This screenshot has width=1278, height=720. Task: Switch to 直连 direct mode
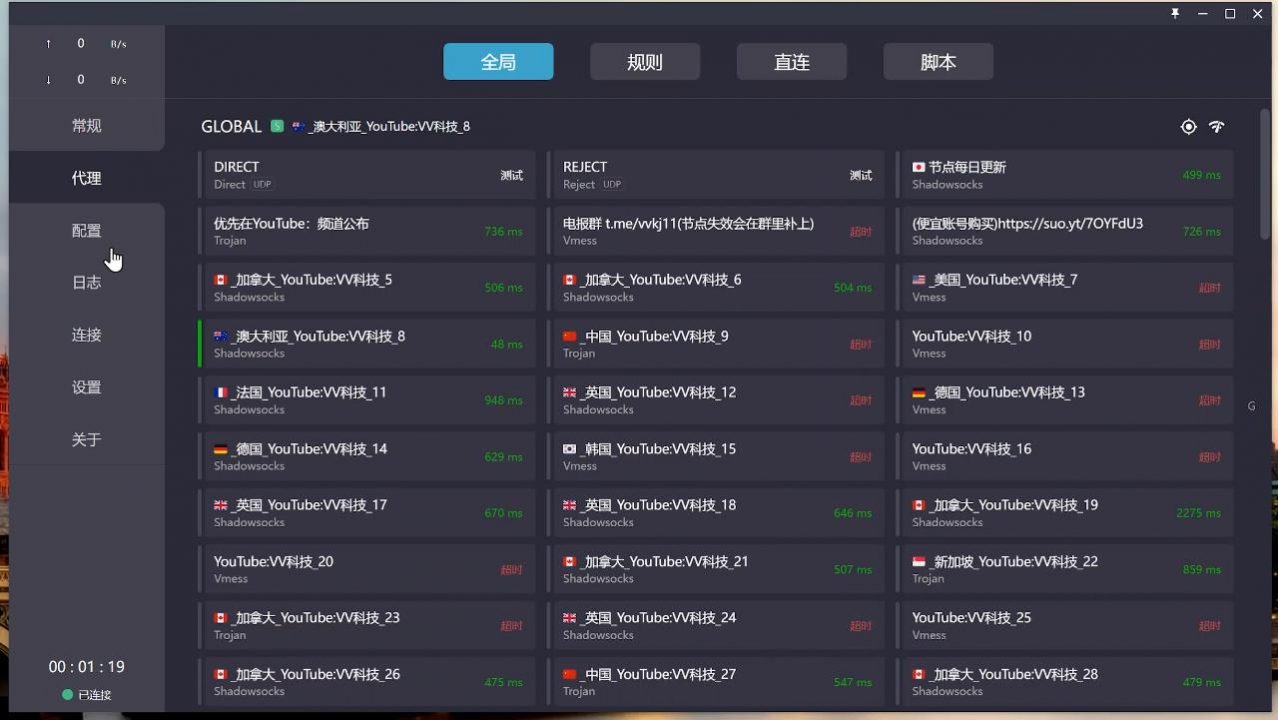tap(792, 62)
